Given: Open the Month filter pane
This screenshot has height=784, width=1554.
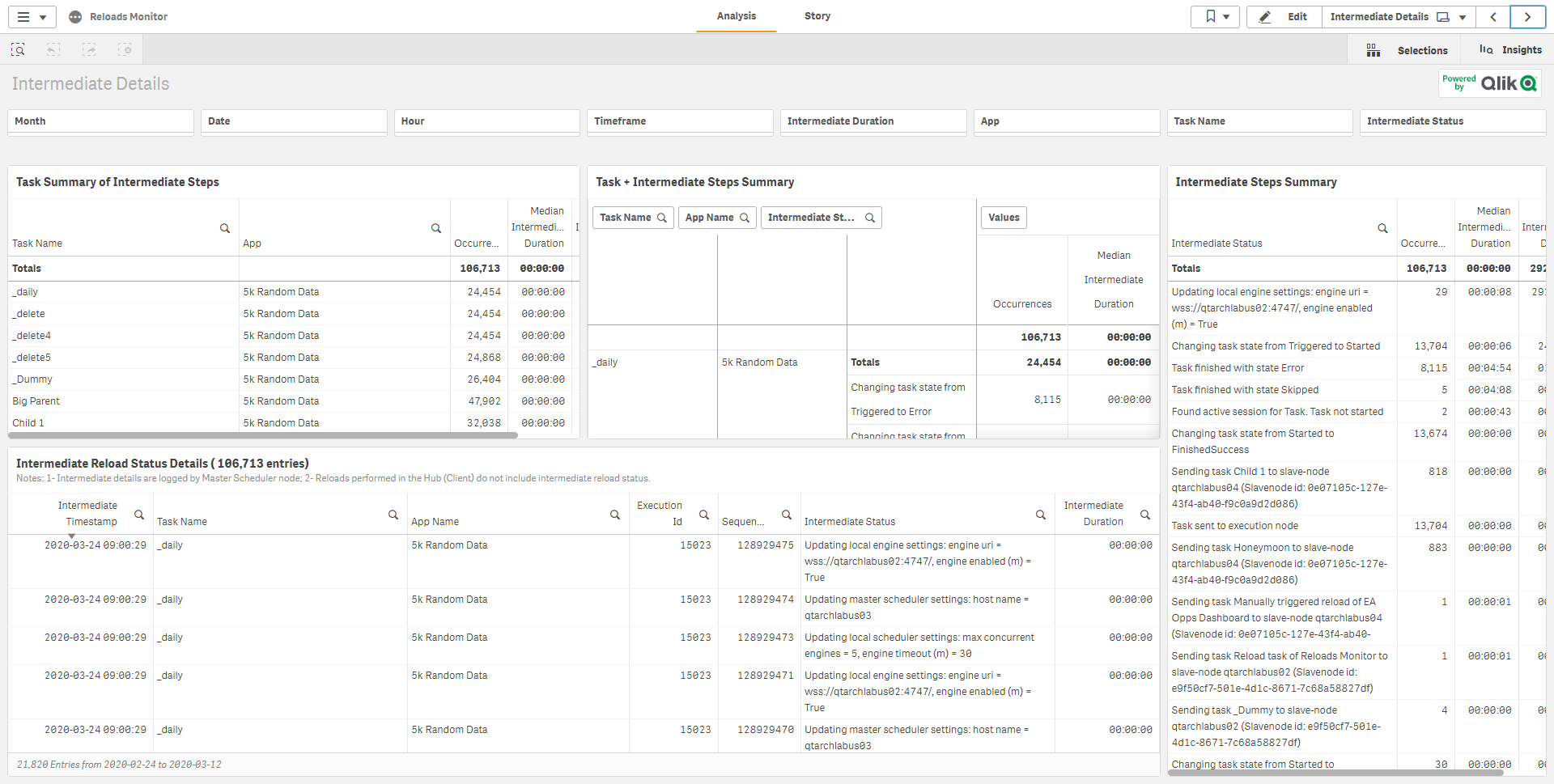Looking at the screenshot, I should [101, 121].
